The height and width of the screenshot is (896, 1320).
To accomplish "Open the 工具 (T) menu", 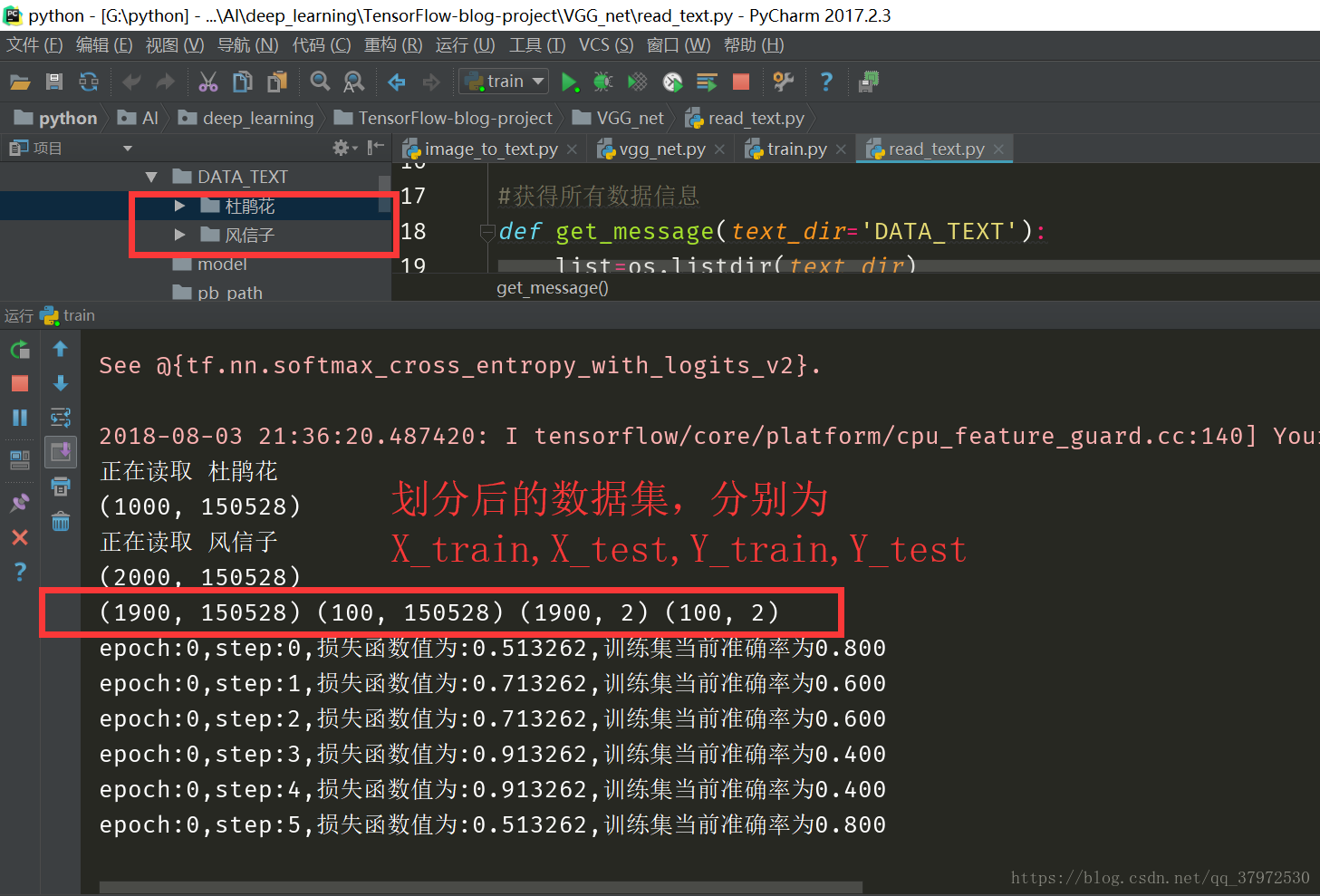I will click(537, 45).
